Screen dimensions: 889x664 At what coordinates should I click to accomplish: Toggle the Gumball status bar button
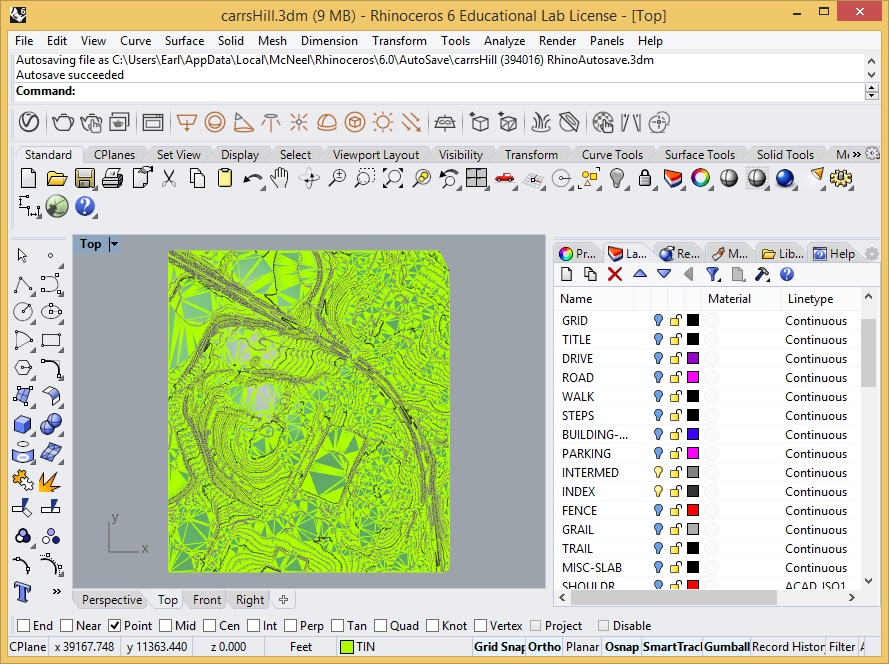[726, 647]
